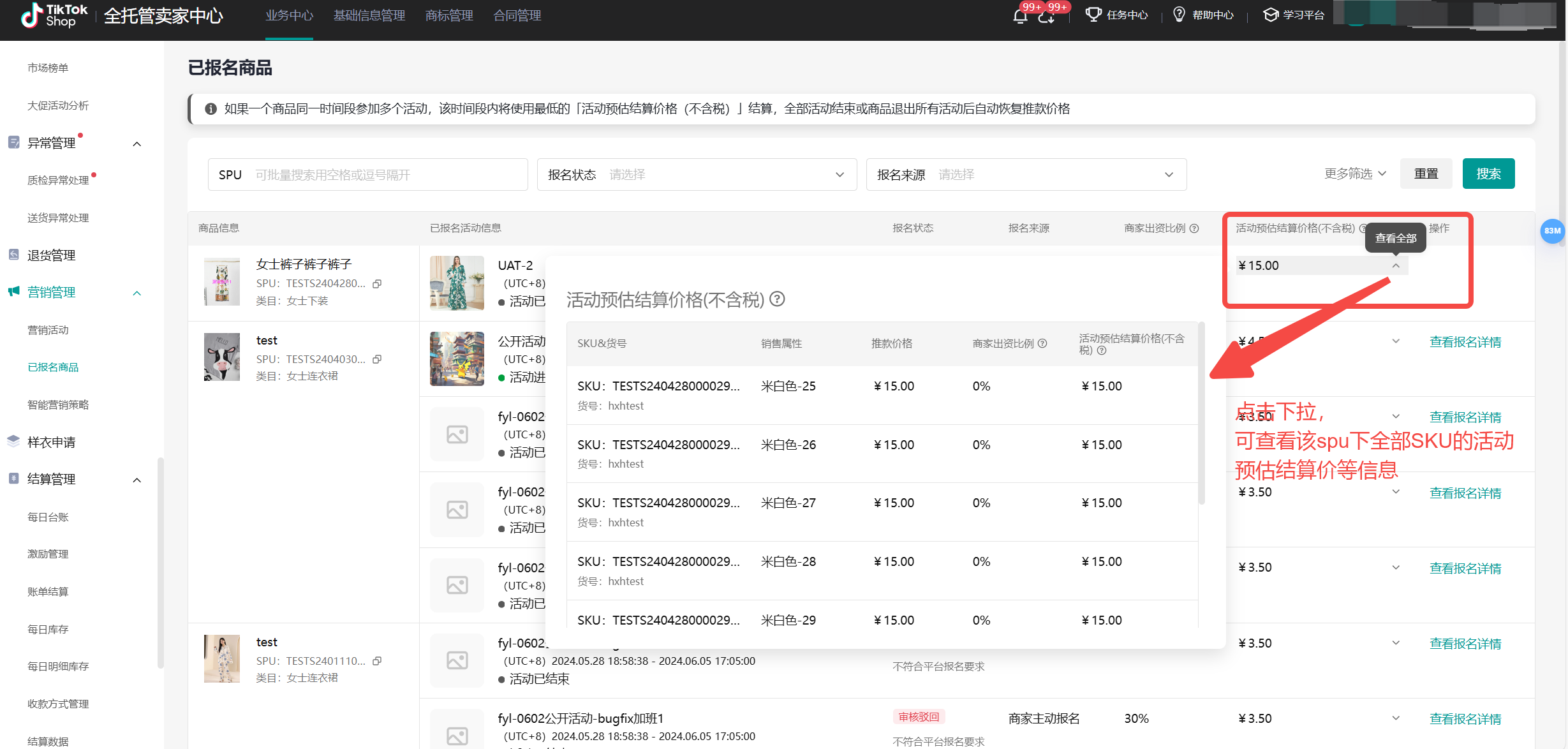
Task: Open 质检异常处理 in sidebar
Action: coord(58,180)
